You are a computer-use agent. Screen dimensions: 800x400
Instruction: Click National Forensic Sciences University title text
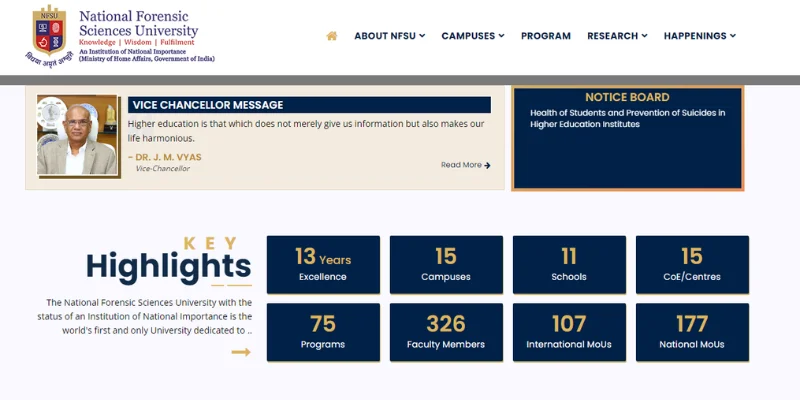[138, 24]
